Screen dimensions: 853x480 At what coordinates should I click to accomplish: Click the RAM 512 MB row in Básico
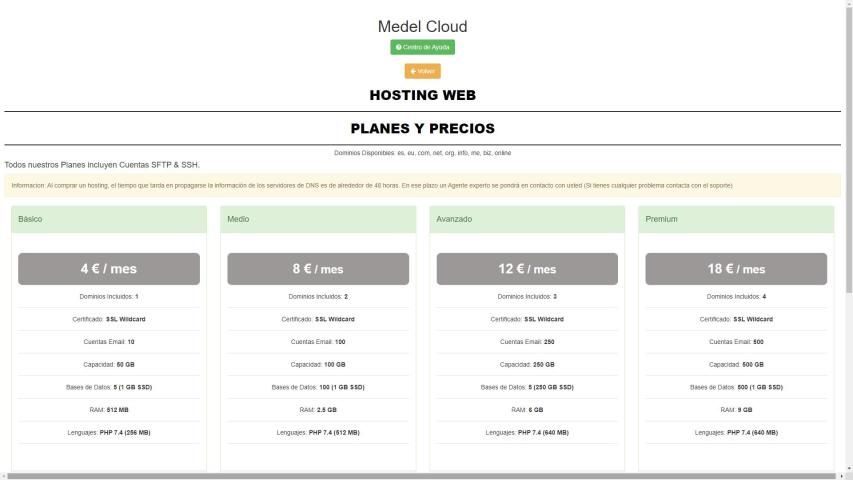(x=109, y=410)
